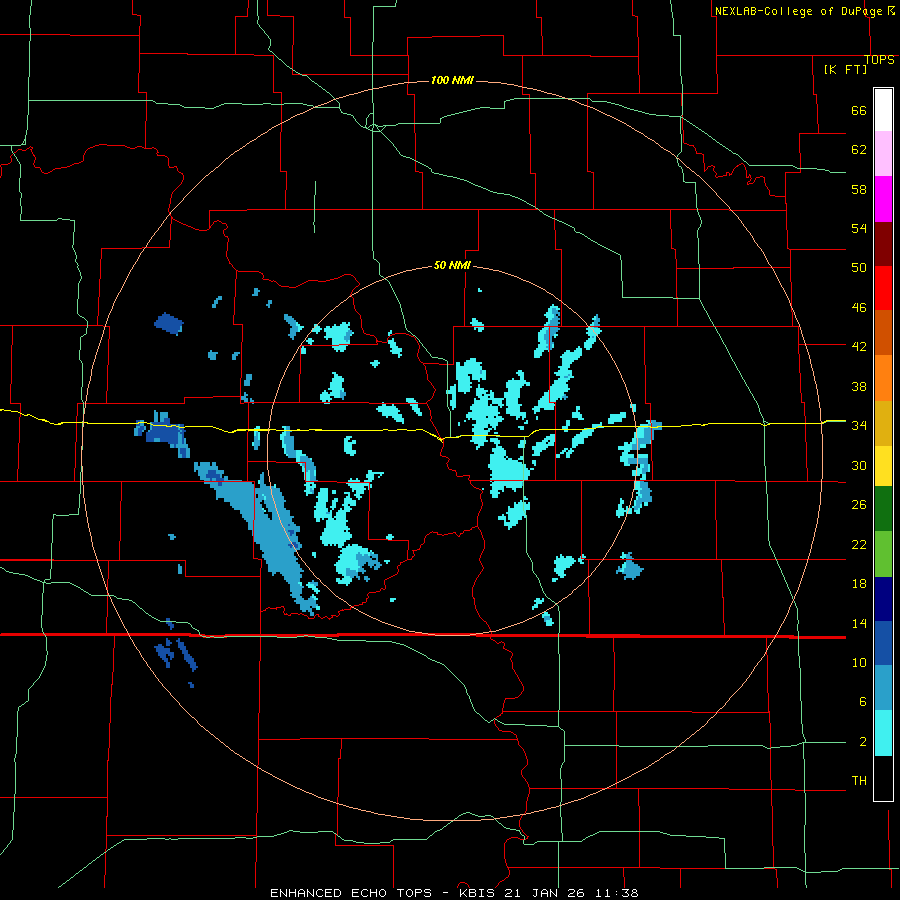Click the 62 legend value
The height and width of the screenshot is (900, 900).
[859, 150]
